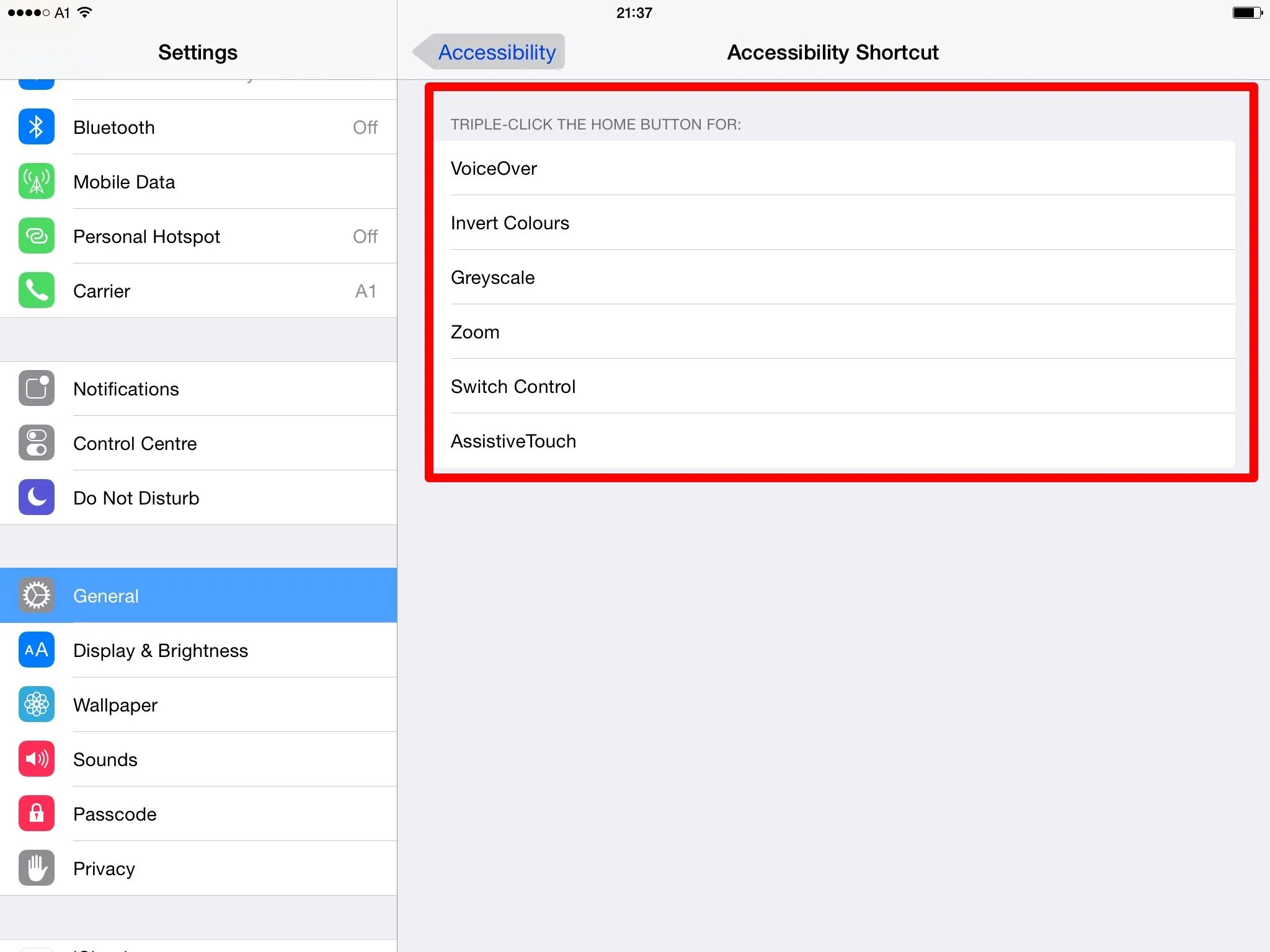Select Switch Control shortcut option
This screenshot has width=1270, height=952.
pyautogui.click(x=834, y=387)
